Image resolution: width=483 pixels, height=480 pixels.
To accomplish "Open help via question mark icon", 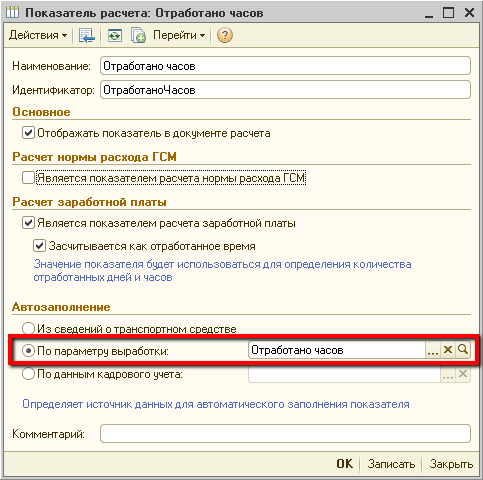I will (x=225, y=35).
